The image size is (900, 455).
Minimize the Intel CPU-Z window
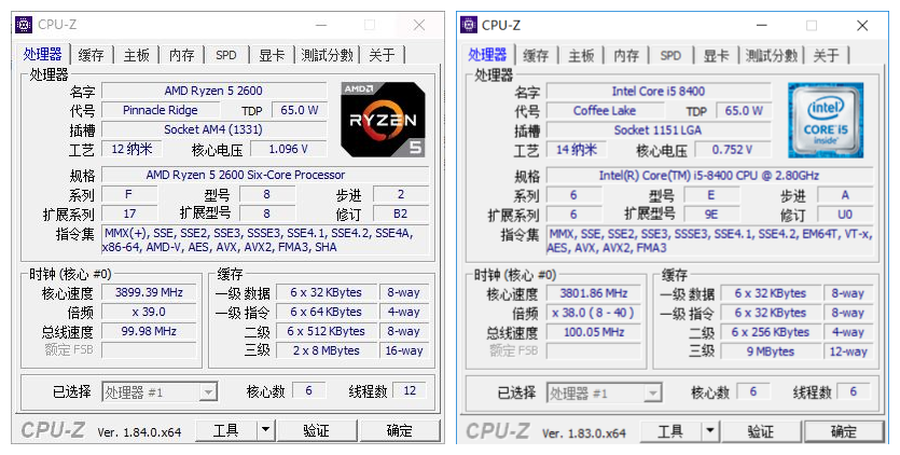[x=761, y=25]
